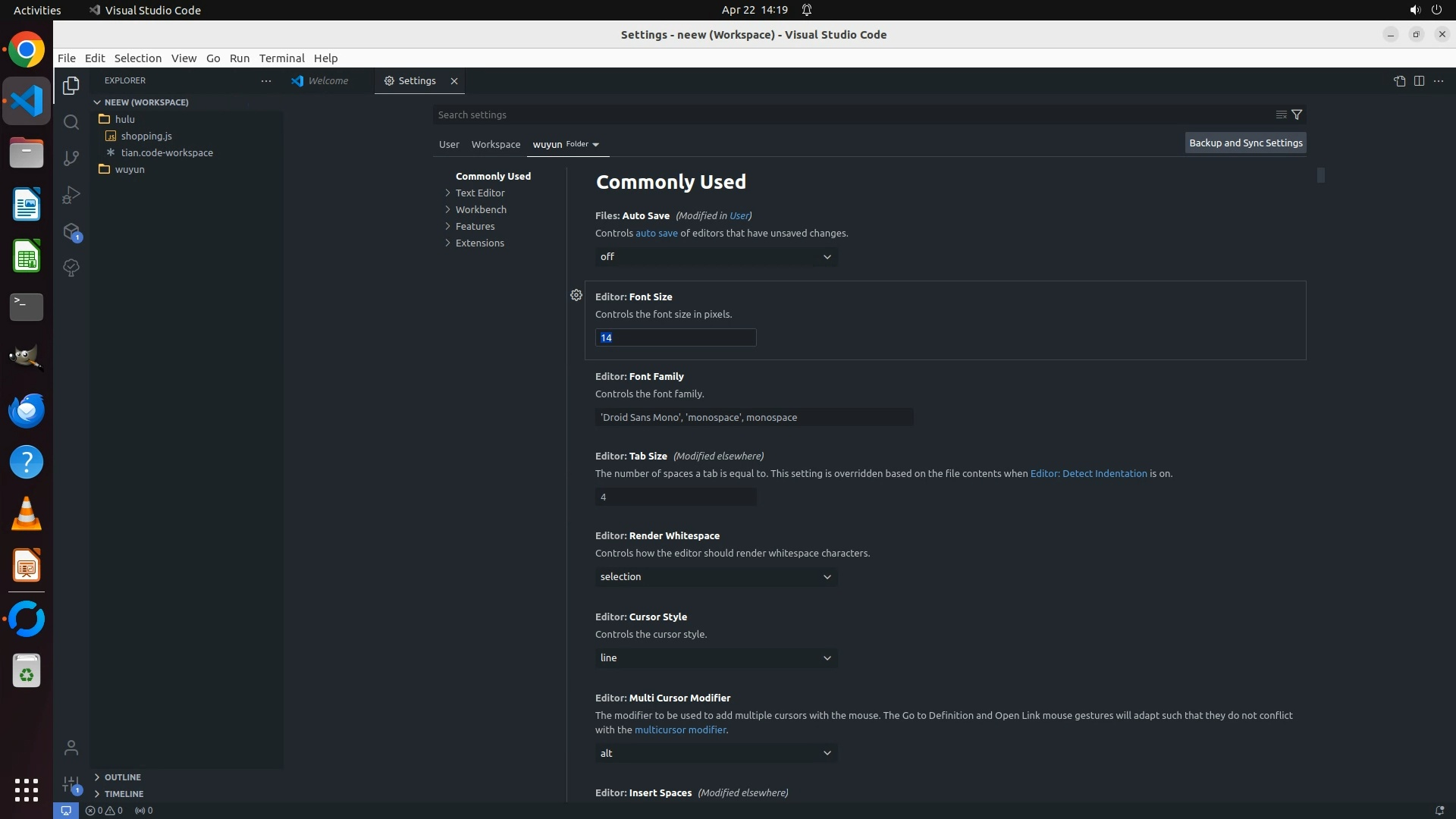
Task: Open the Render Whitespace selection dropdown
Action: coord(716,577)
